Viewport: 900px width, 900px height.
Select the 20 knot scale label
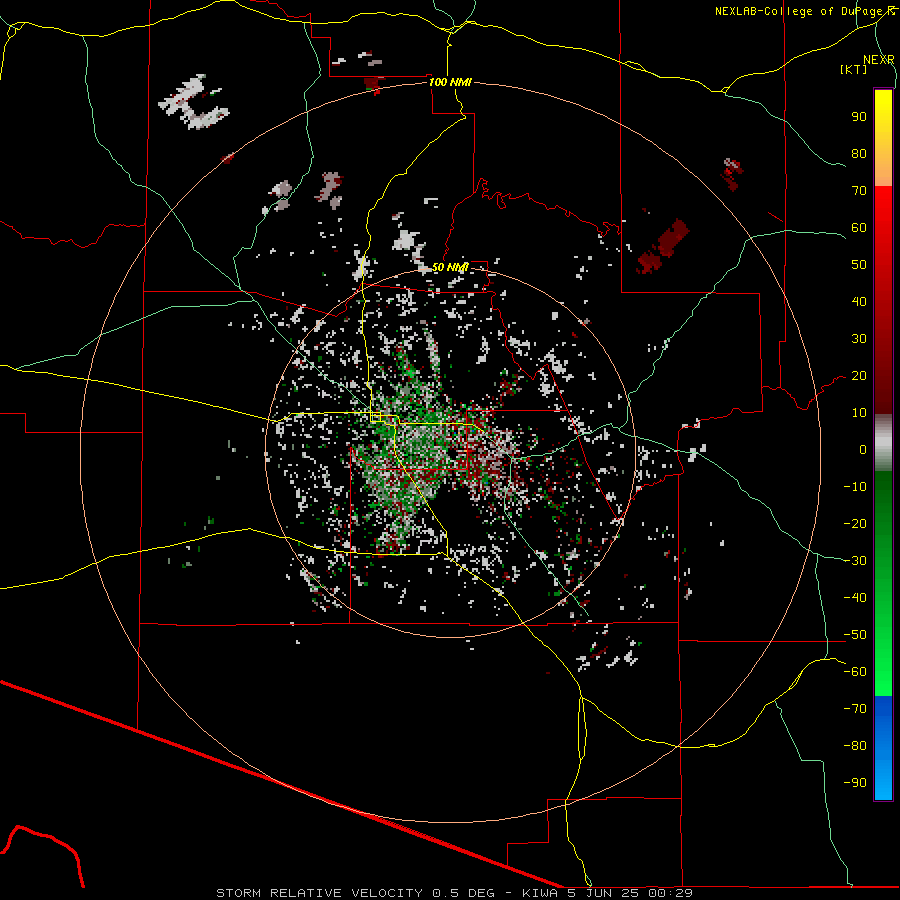pos(859,375)
